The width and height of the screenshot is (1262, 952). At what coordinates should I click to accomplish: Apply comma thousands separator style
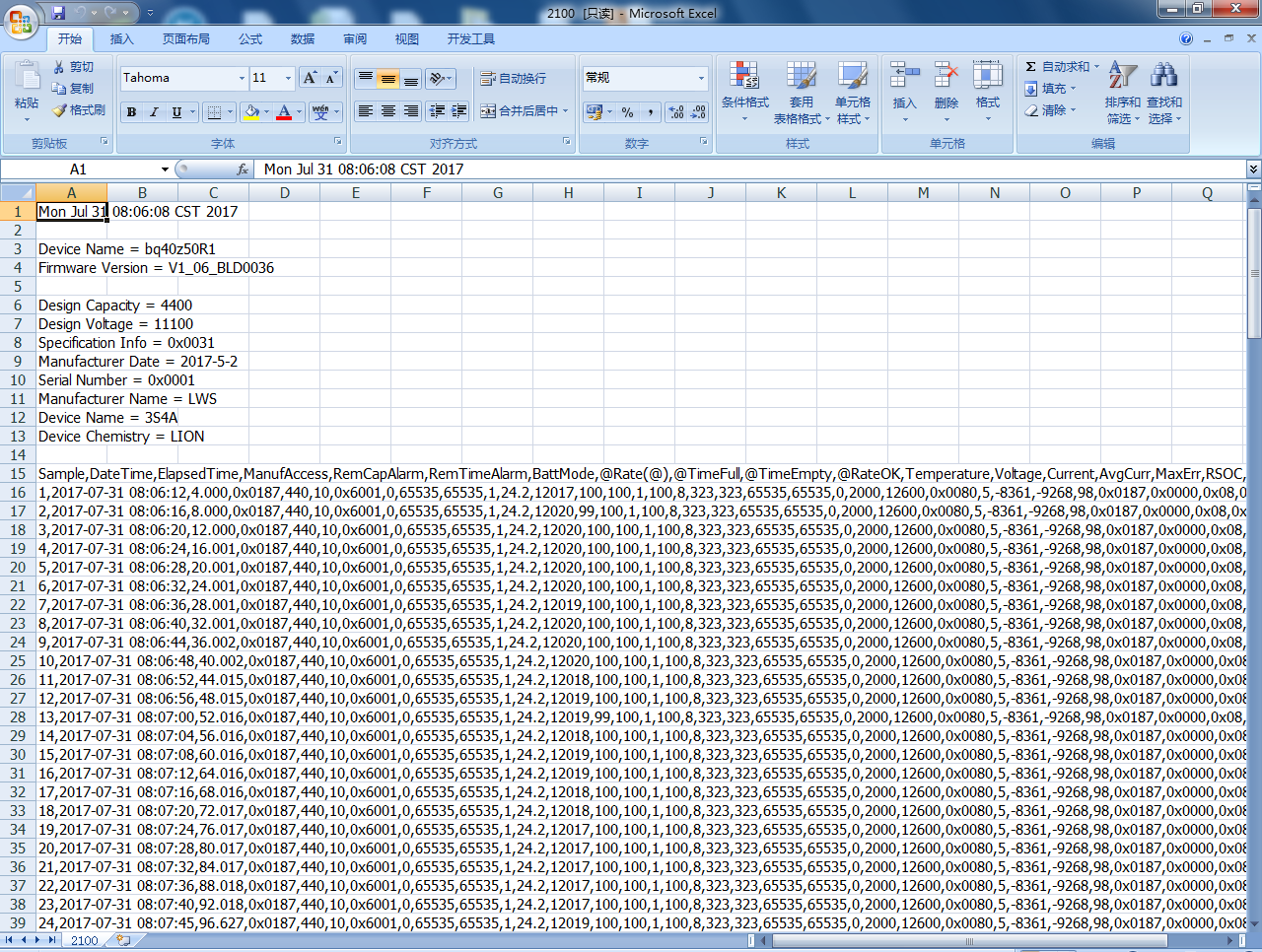651,112
